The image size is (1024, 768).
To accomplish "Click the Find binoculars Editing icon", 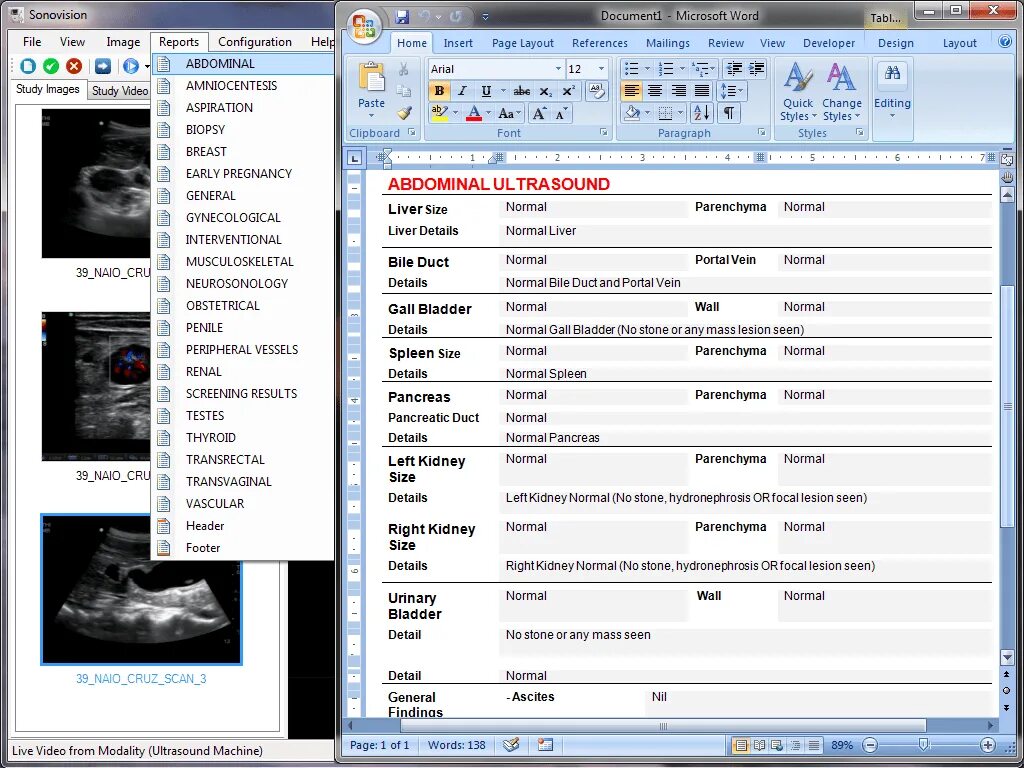I will (892, 72).
